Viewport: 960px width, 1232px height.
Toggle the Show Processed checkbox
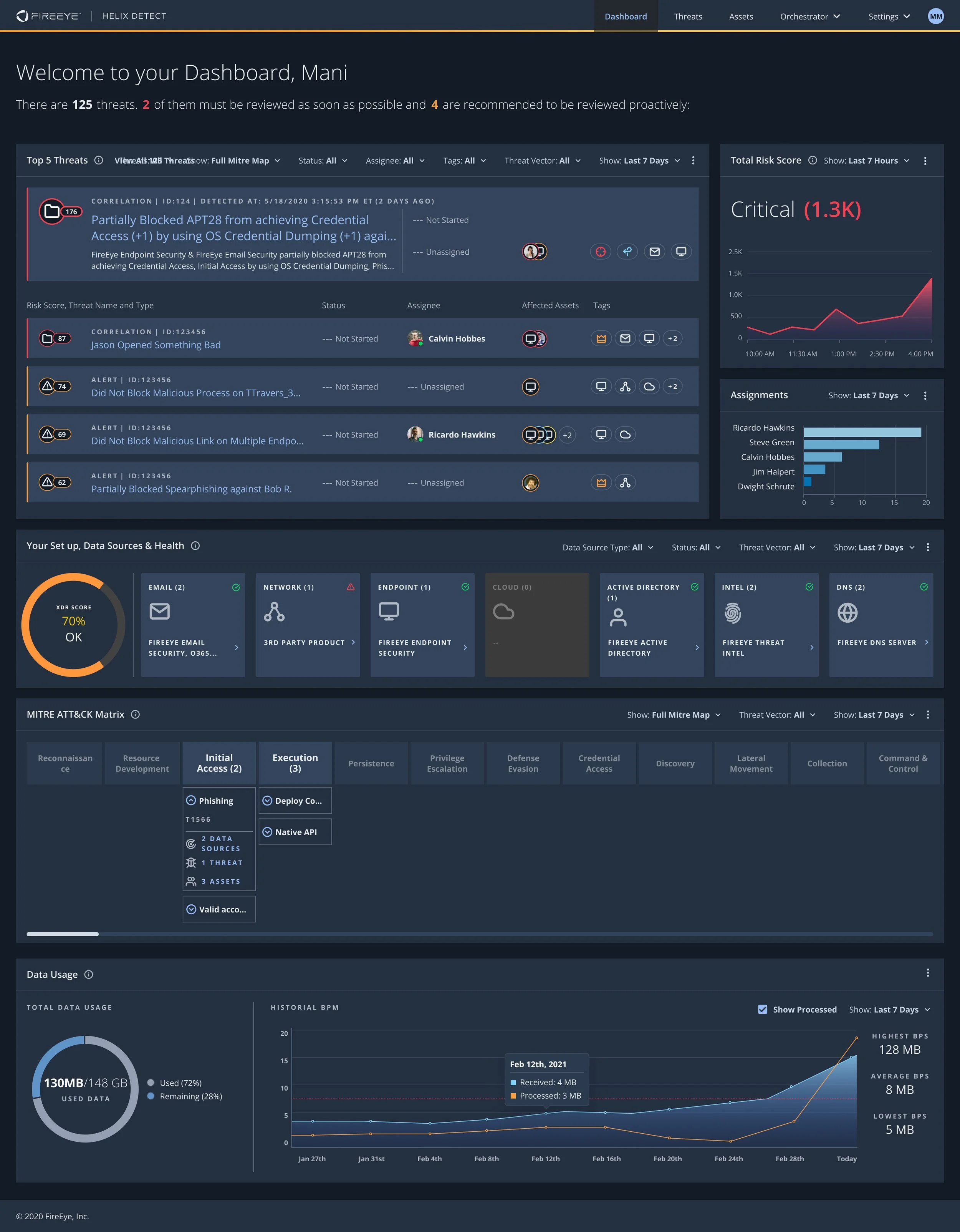coord(763,1009)
